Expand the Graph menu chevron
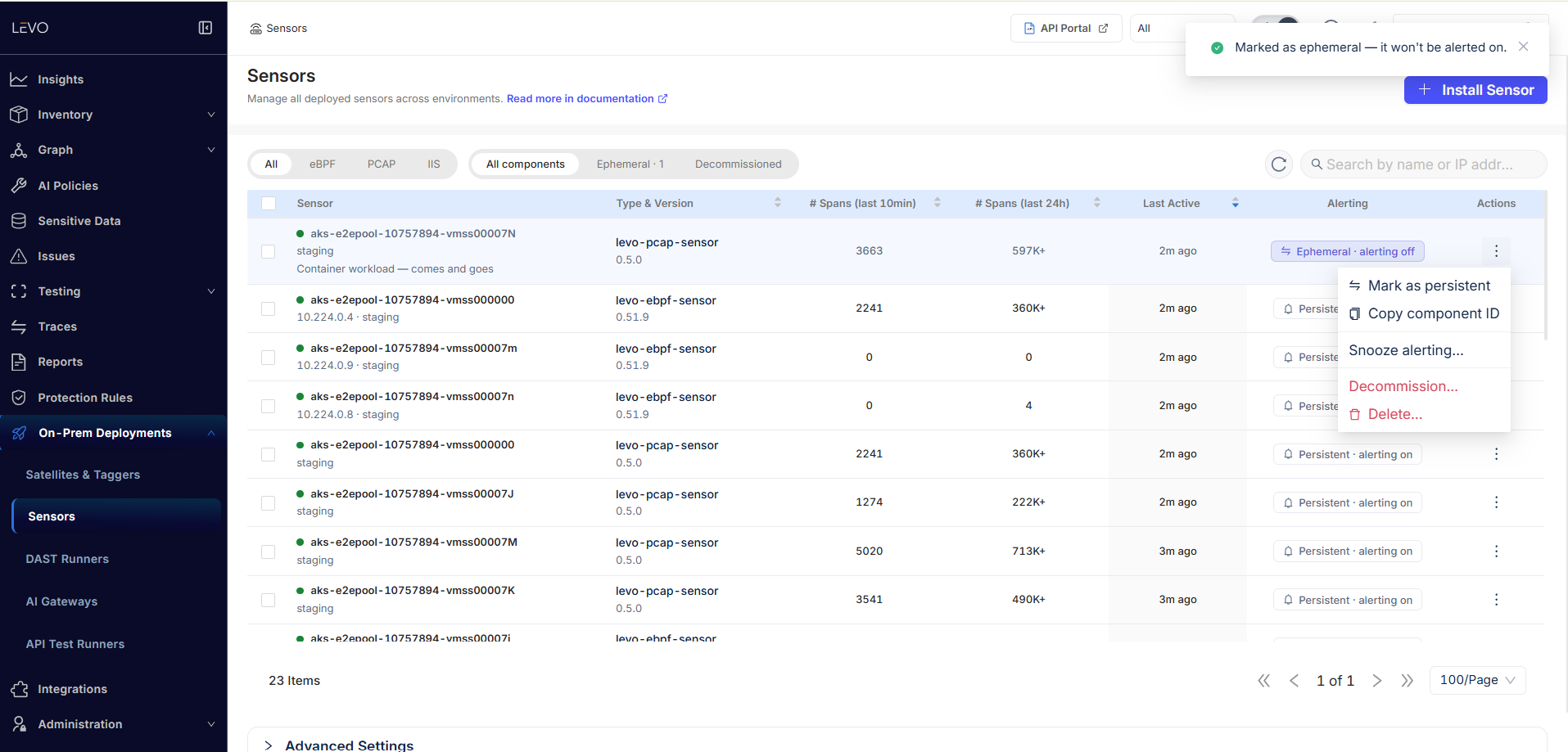This screenshot has height=752, width=1568. [x=211, y=150]
